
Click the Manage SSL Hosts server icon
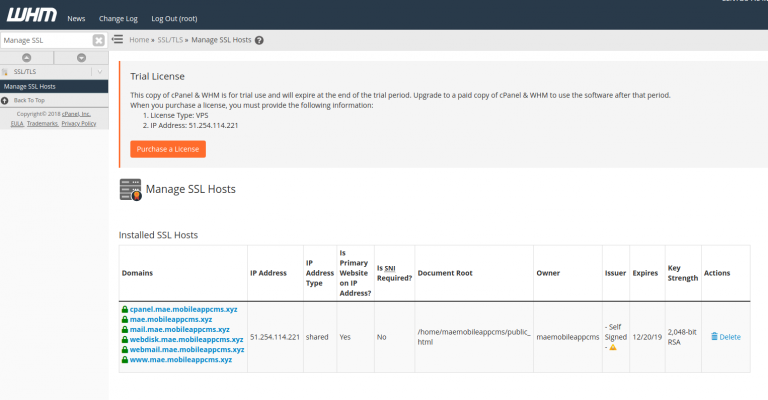pyautogui.click(x=130, y=189)
